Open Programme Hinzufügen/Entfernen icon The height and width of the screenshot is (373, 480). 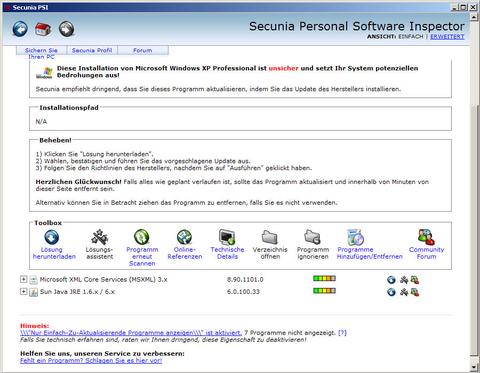pos(355,237)
